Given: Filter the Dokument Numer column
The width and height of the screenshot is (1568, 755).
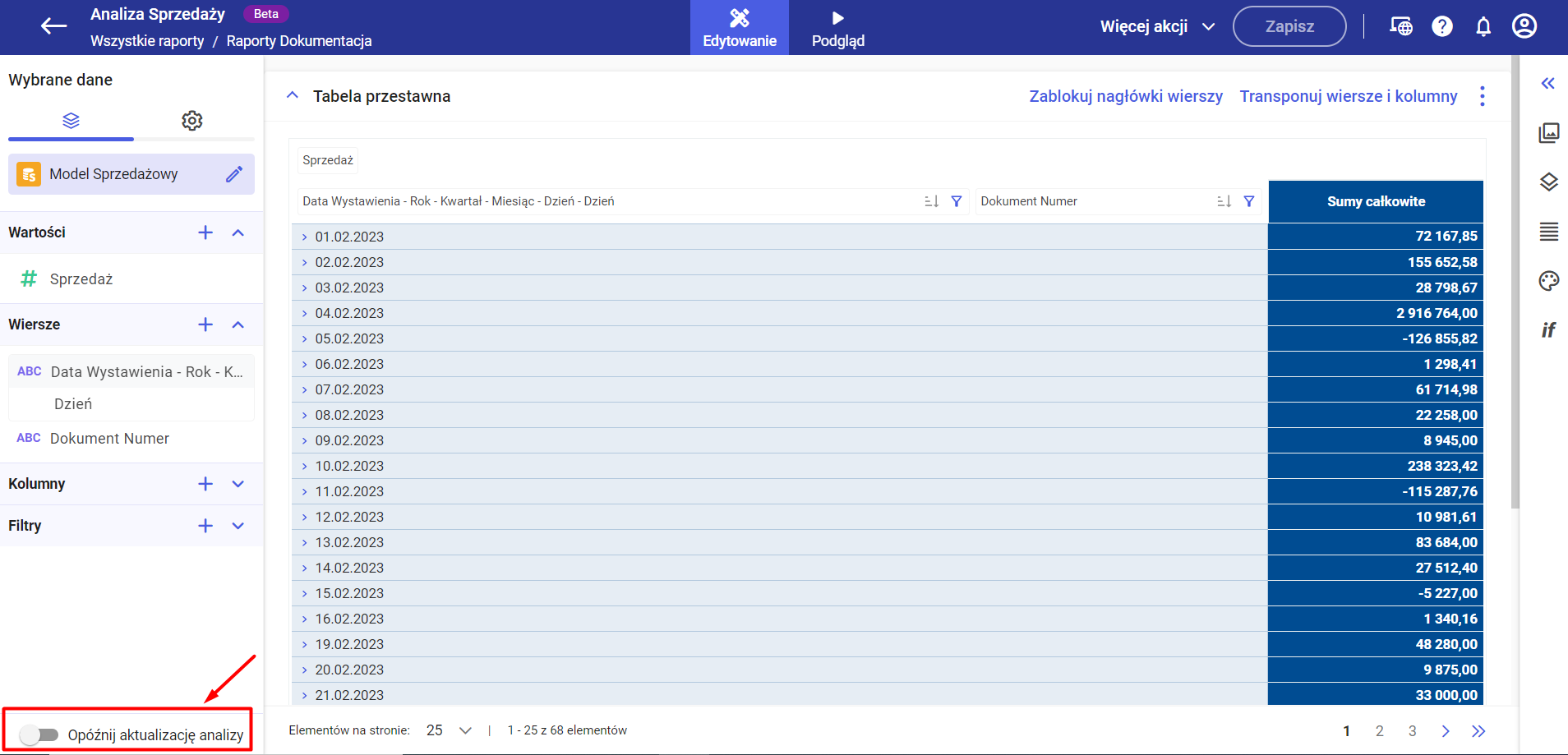Looking at the screenshot, I should [x=1249, y=201].
